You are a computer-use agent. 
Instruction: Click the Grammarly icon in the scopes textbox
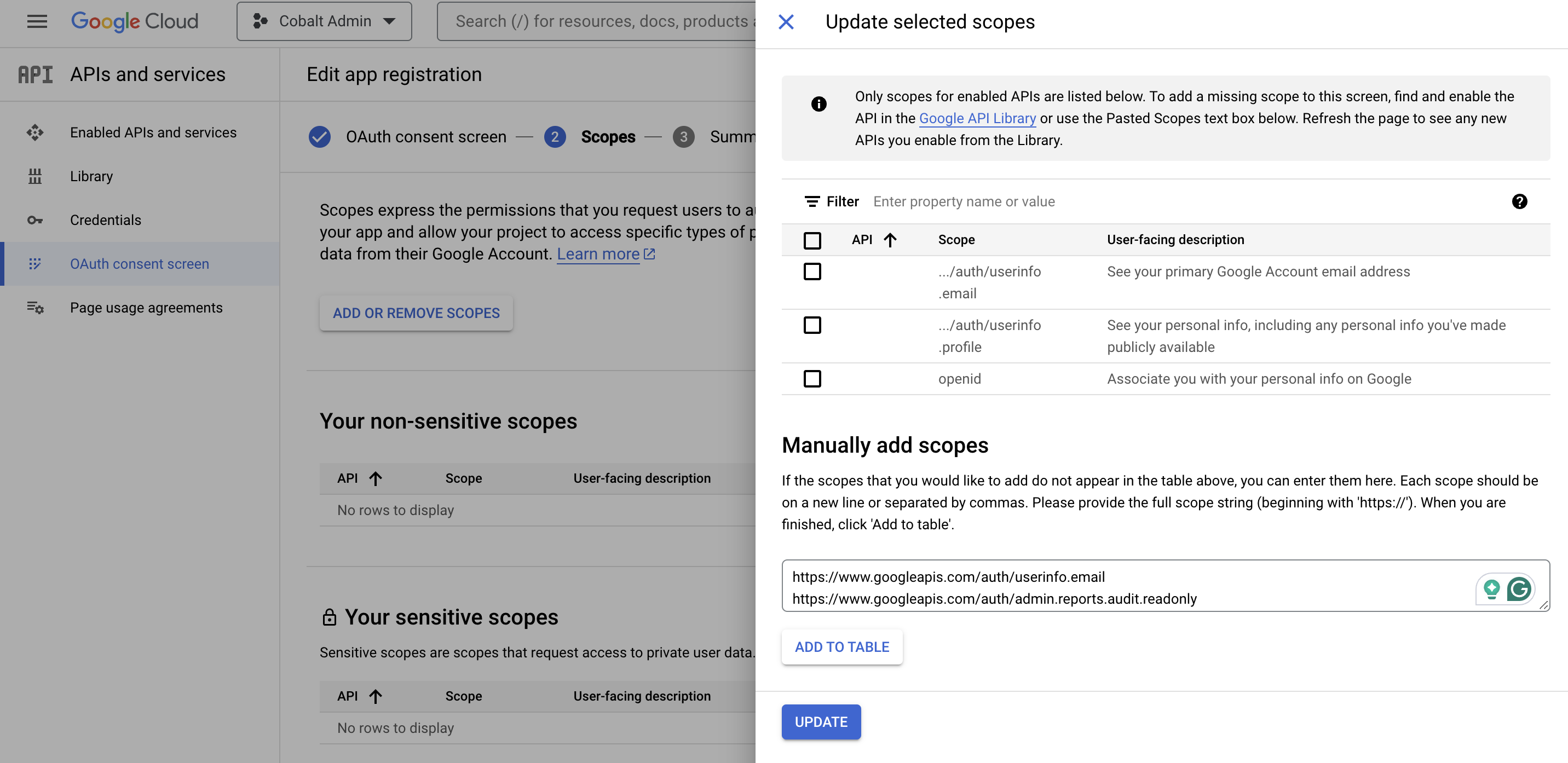[x=1519, y=589]
